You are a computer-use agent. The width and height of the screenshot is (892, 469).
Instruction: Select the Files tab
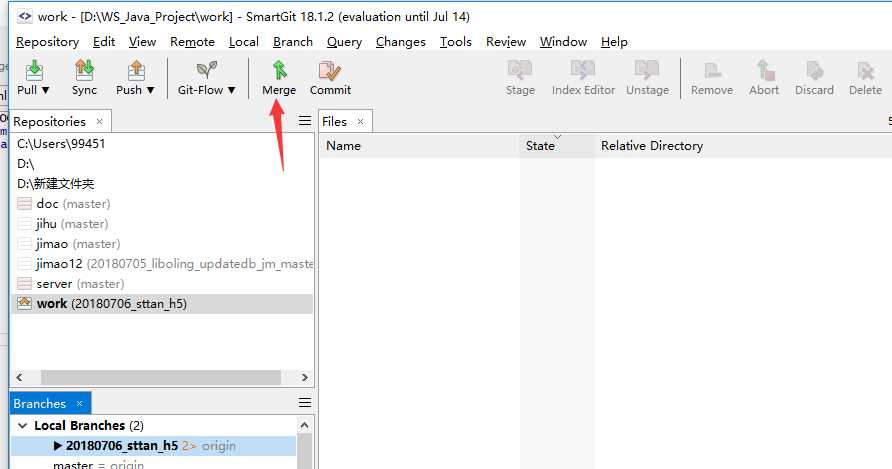(334, 122)
